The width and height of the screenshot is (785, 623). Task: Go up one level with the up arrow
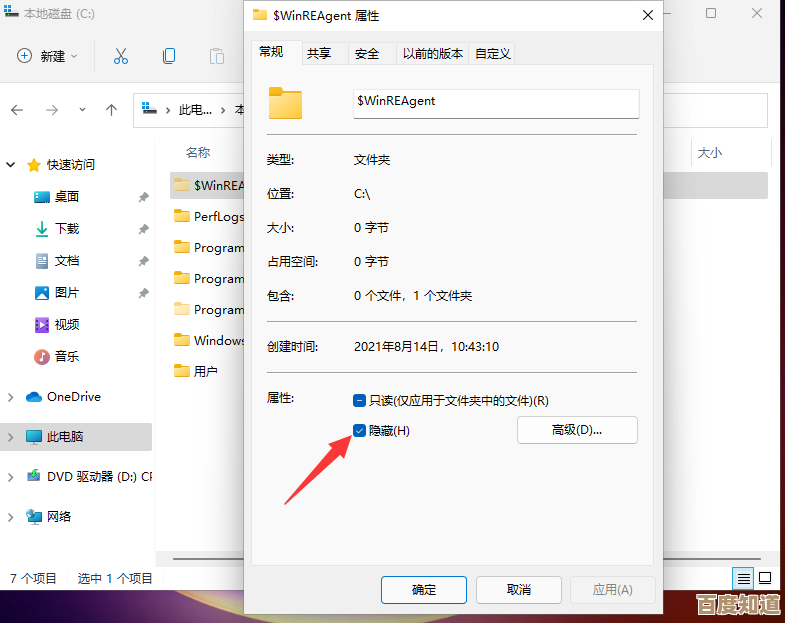pyautogui.click(x=111, y=110)
